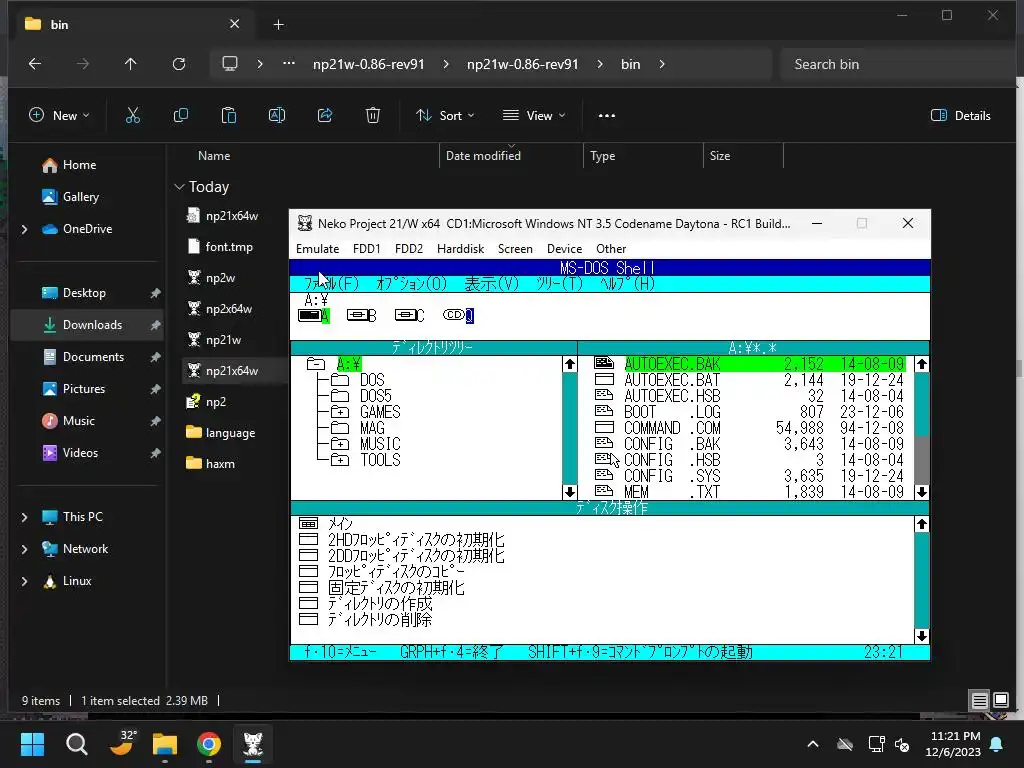The height and width of the screenshot is (768, 1024).
Task: Open the Other menu in Neko Project
Action: [611, 249]
